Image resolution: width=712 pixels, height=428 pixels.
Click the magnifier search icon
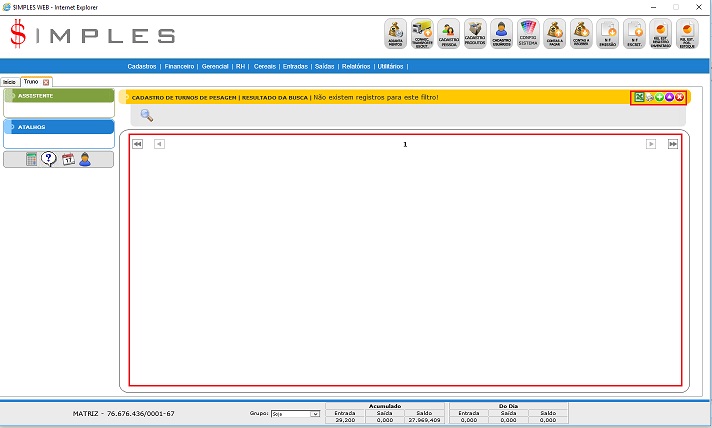click(147, 115)
